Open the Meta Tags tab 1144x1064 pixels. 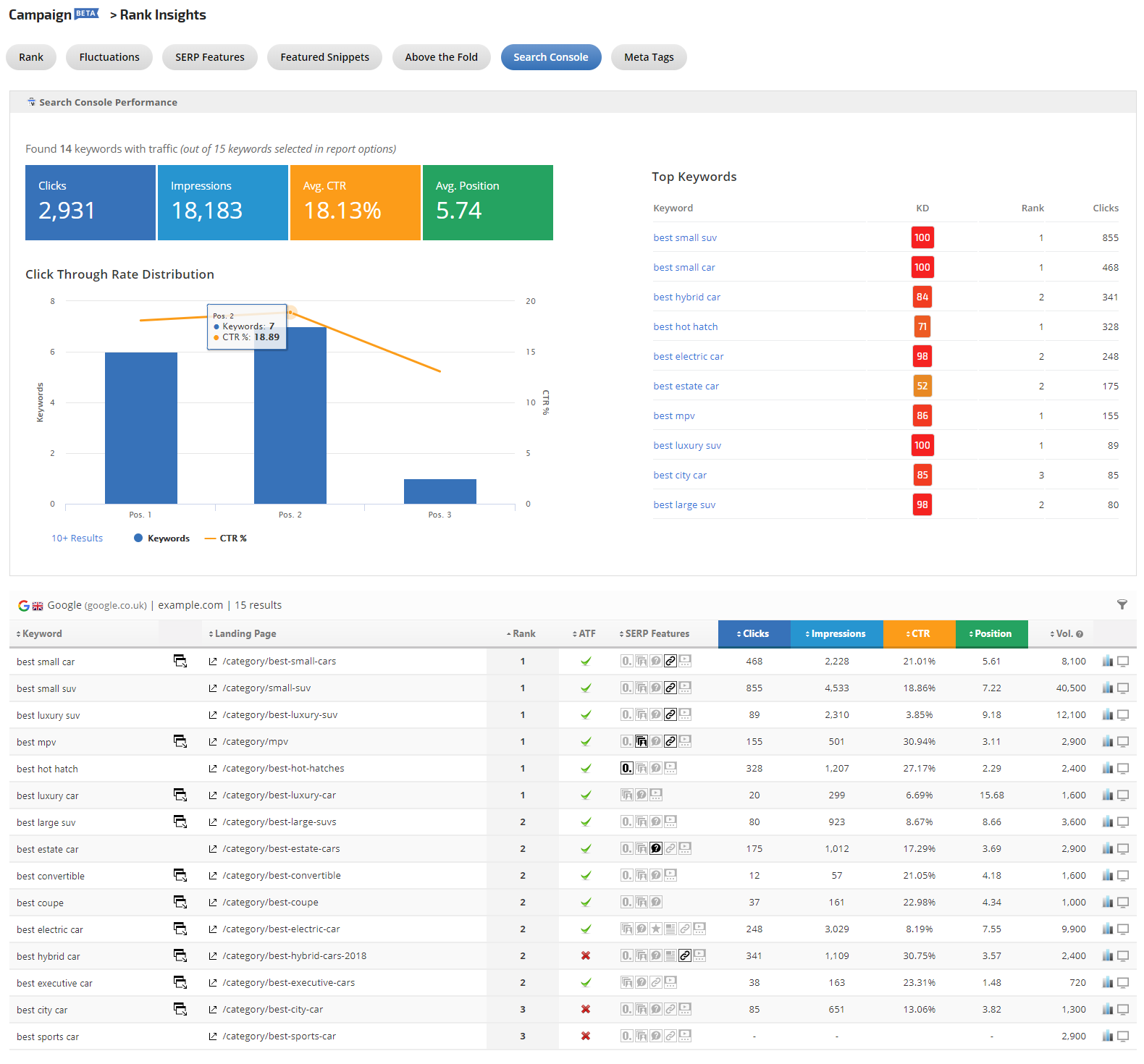click(648, 57)
